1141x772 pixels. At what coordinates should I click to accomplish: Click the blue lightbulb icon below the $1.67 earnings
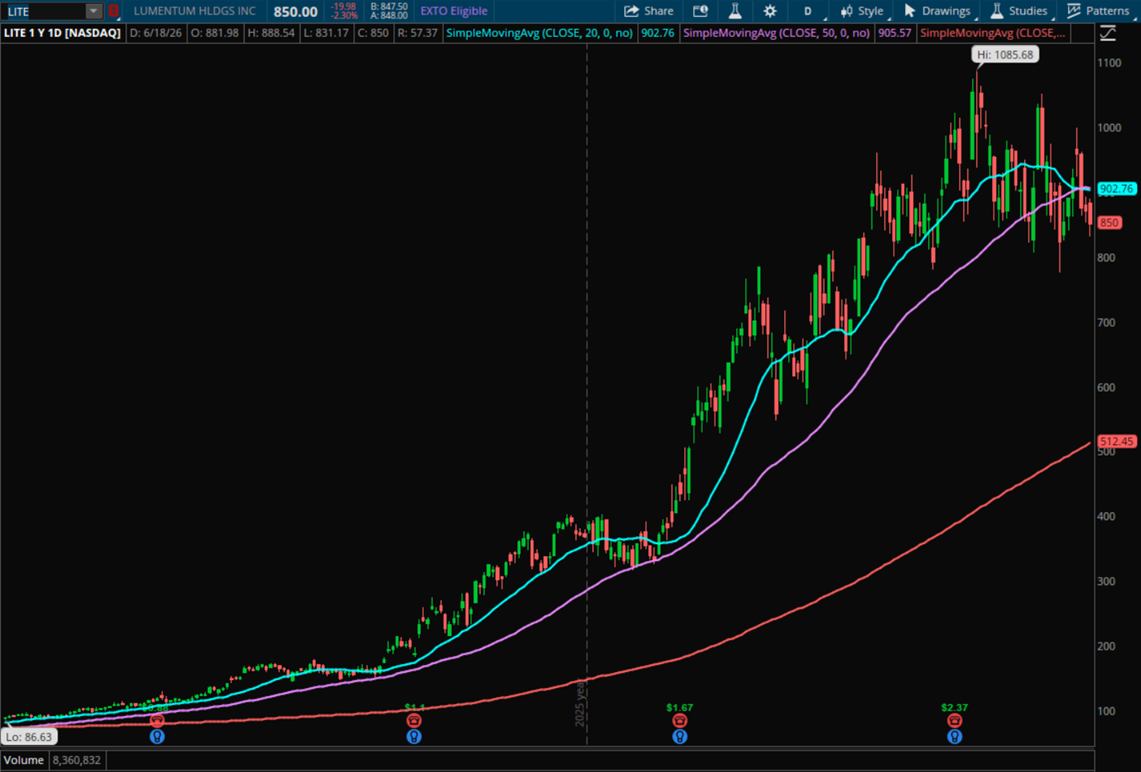[x=680, y=736]
